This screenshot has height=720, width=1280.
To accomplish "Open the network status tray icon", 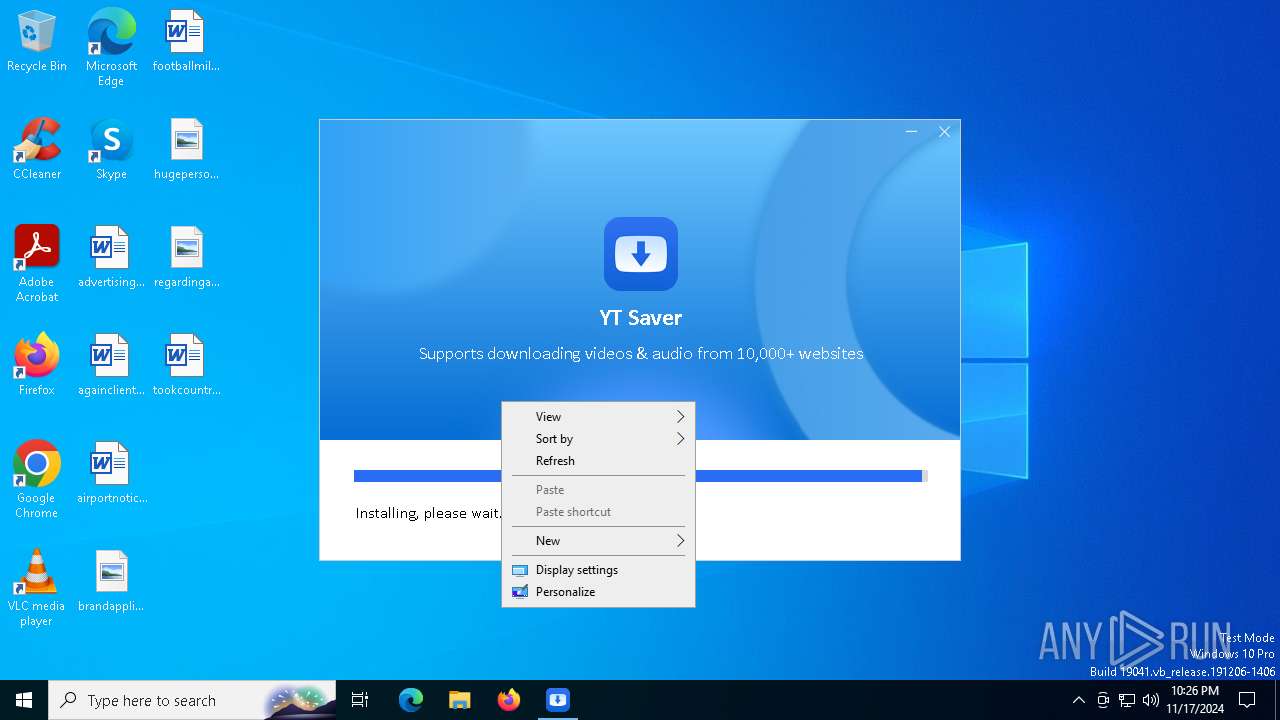I will tap(1127, 700).
